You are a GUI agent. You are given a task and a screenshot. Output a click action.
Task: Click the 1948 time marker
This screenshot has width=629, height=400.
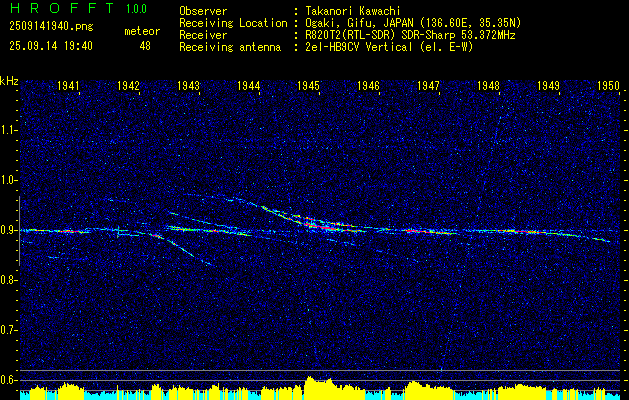point(489,85)
